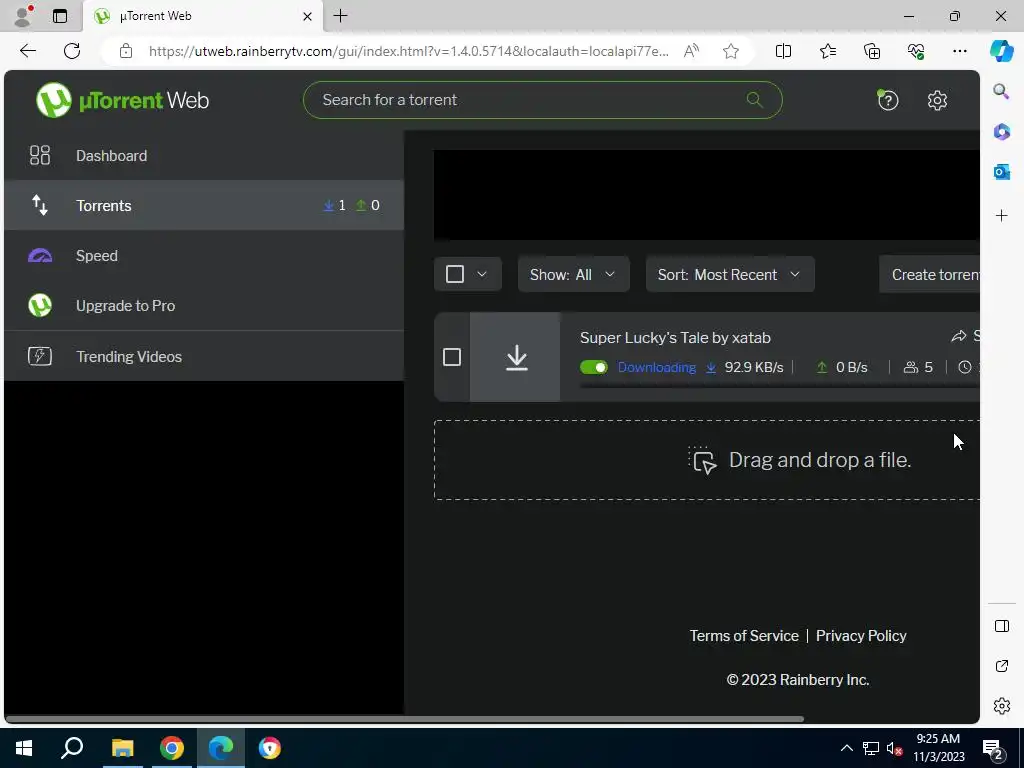
Task: Open the Copilot icon in Edge
Action: click(1001, 51)
